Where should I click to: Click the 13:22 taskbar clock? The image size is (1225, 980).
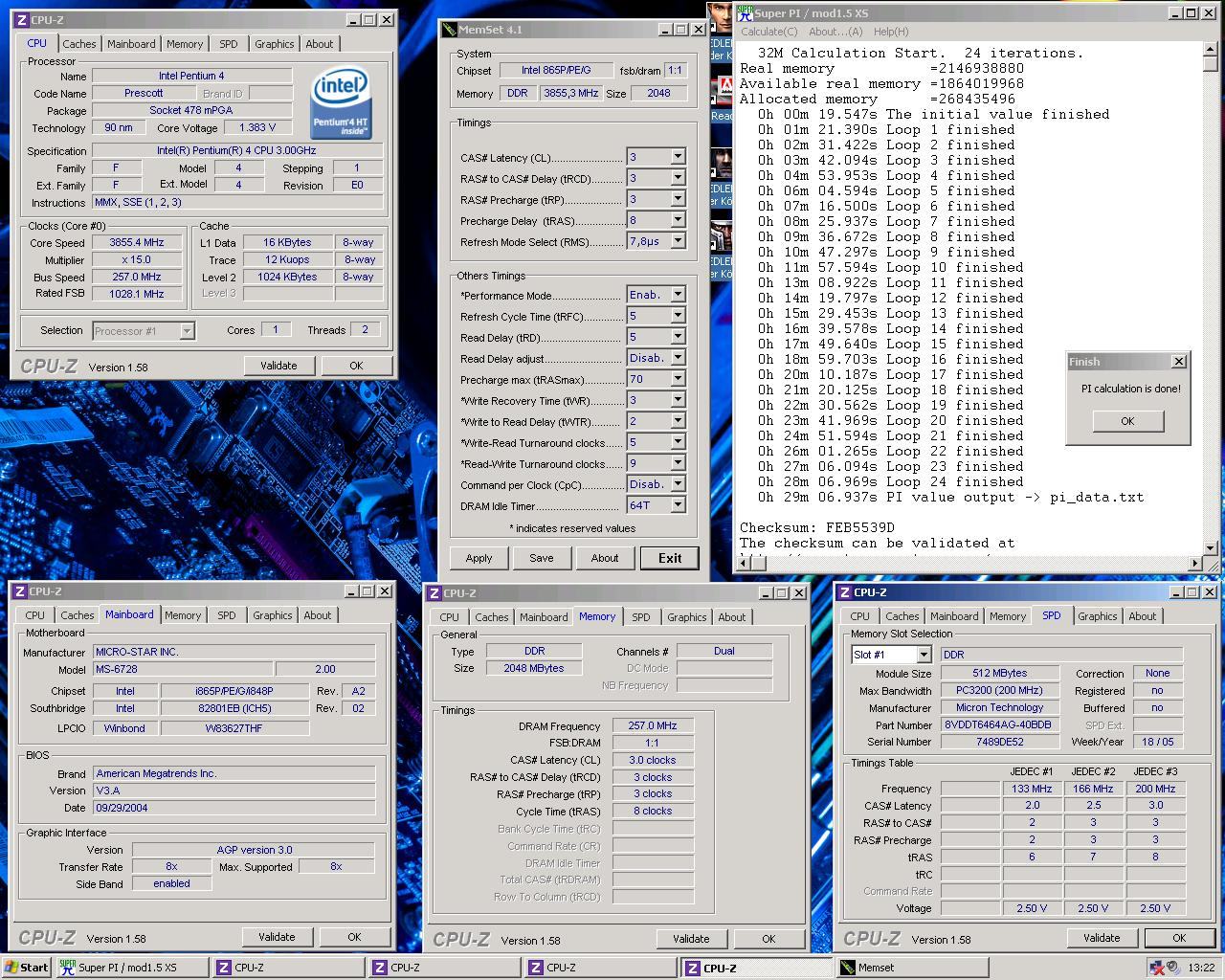[1200, 968]
